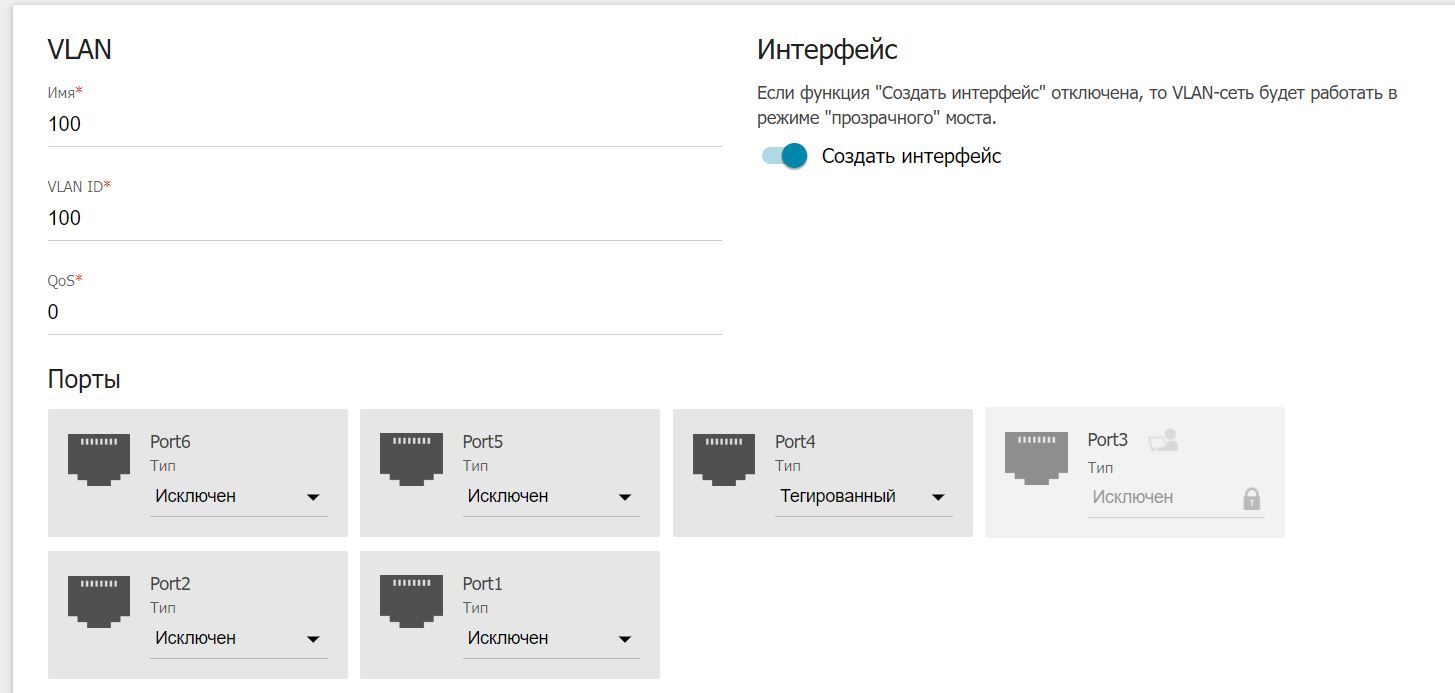Screen dimensions: 1455x693
Task: Open the Port1 type dropdown
Action: (x=551, y=639)
